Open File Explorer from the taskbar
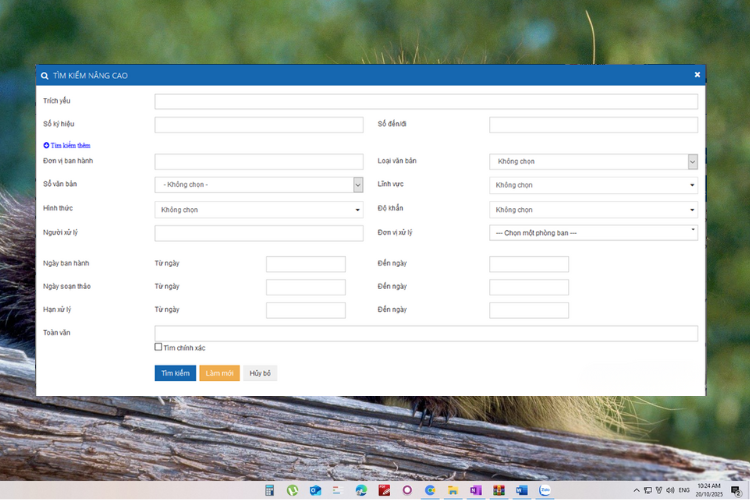Image resolution: width=750 pixels, height=500 pixels. [453, 490]
